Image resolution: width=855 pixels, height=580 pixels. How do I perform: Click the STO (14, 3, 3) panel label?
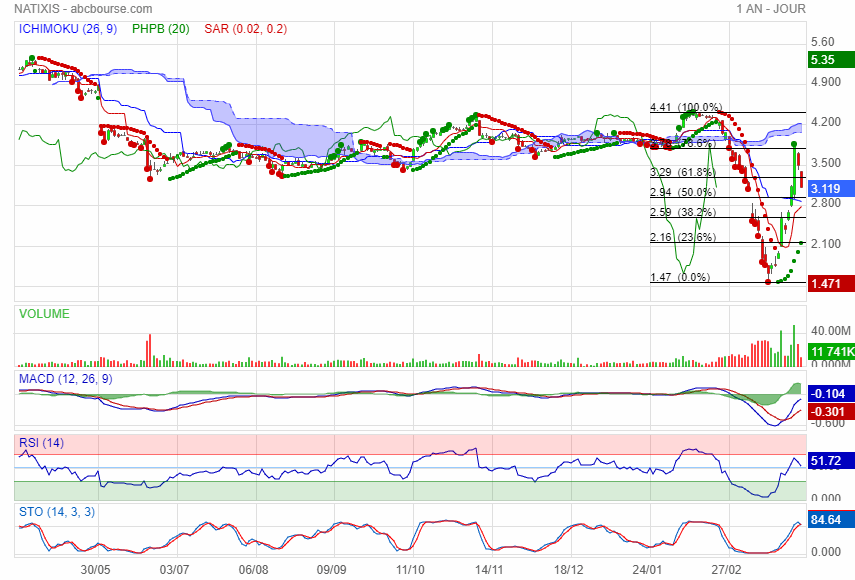point(57,512)
